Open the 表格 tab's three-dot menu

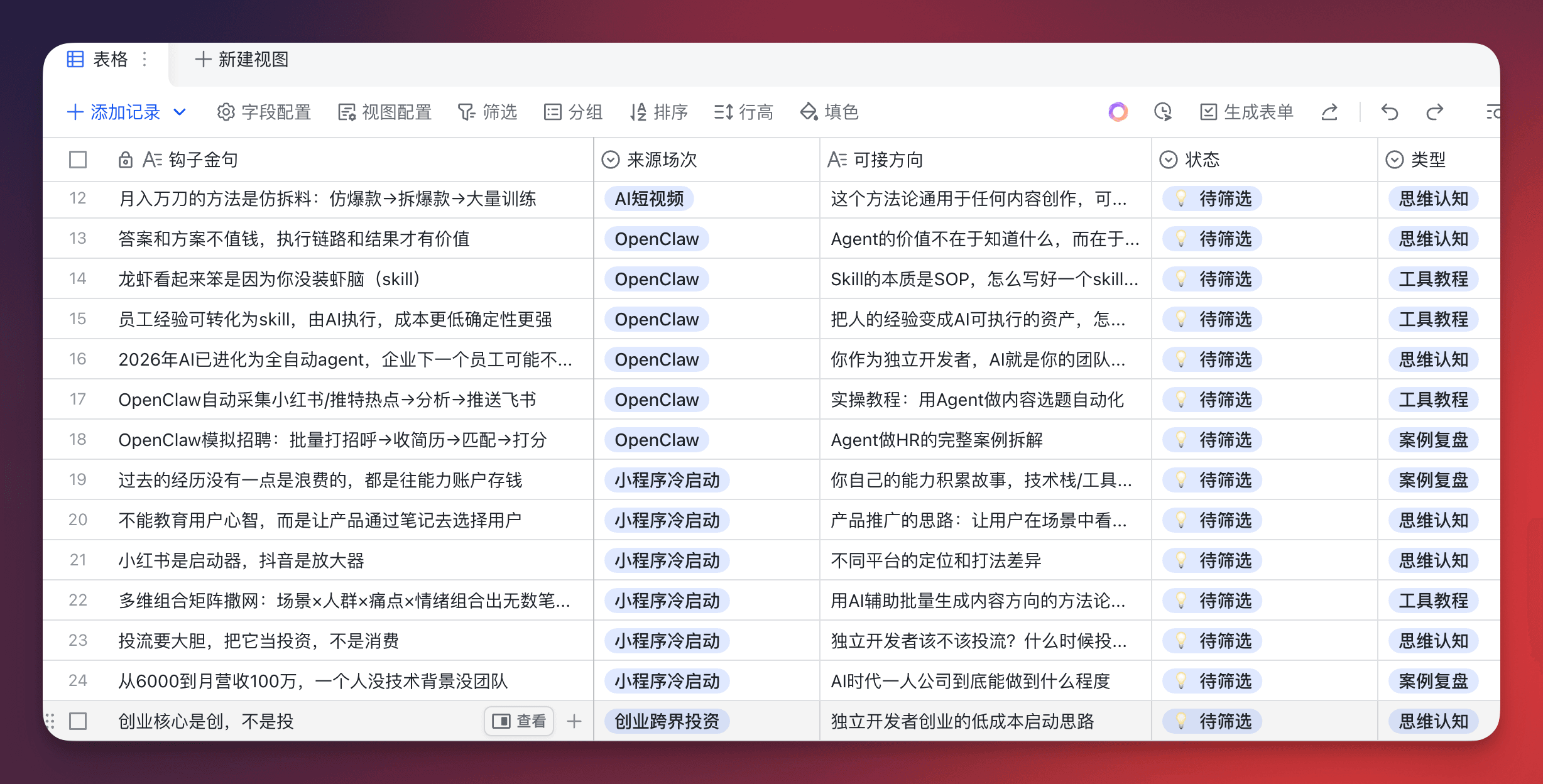click(144, 59)
